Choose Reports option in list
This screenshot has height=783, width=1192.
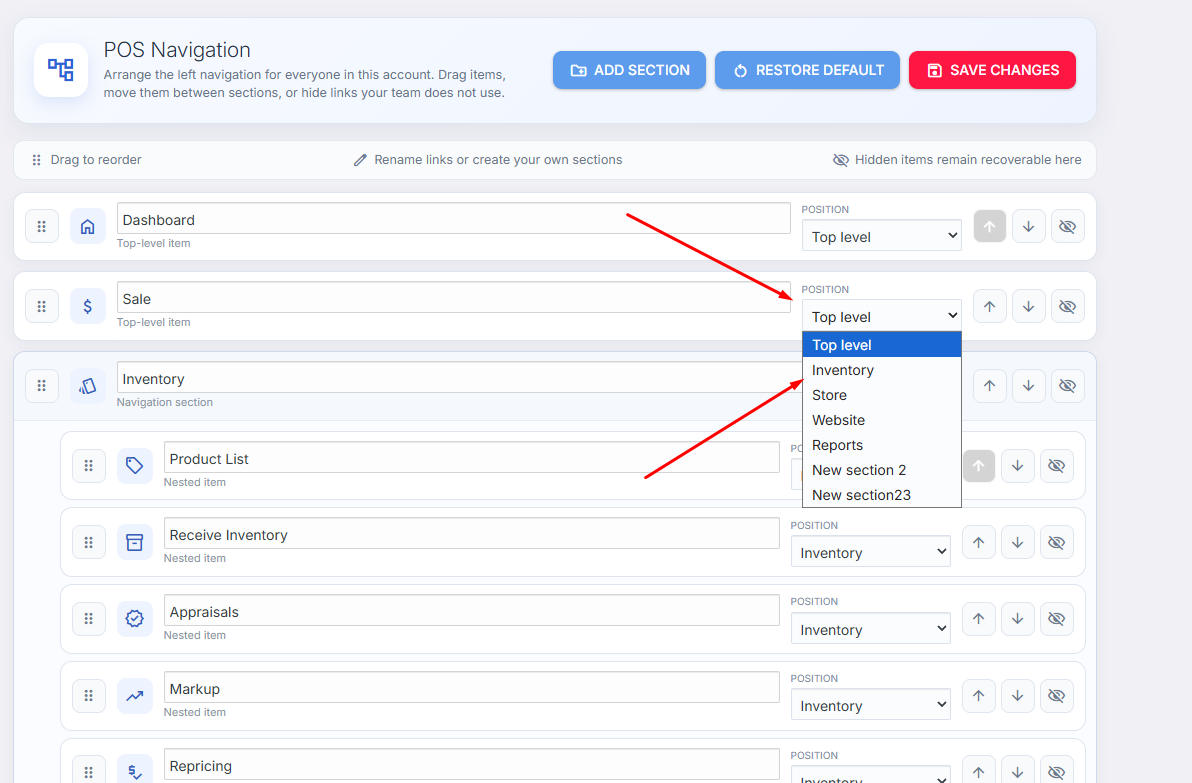pos(882,445)
